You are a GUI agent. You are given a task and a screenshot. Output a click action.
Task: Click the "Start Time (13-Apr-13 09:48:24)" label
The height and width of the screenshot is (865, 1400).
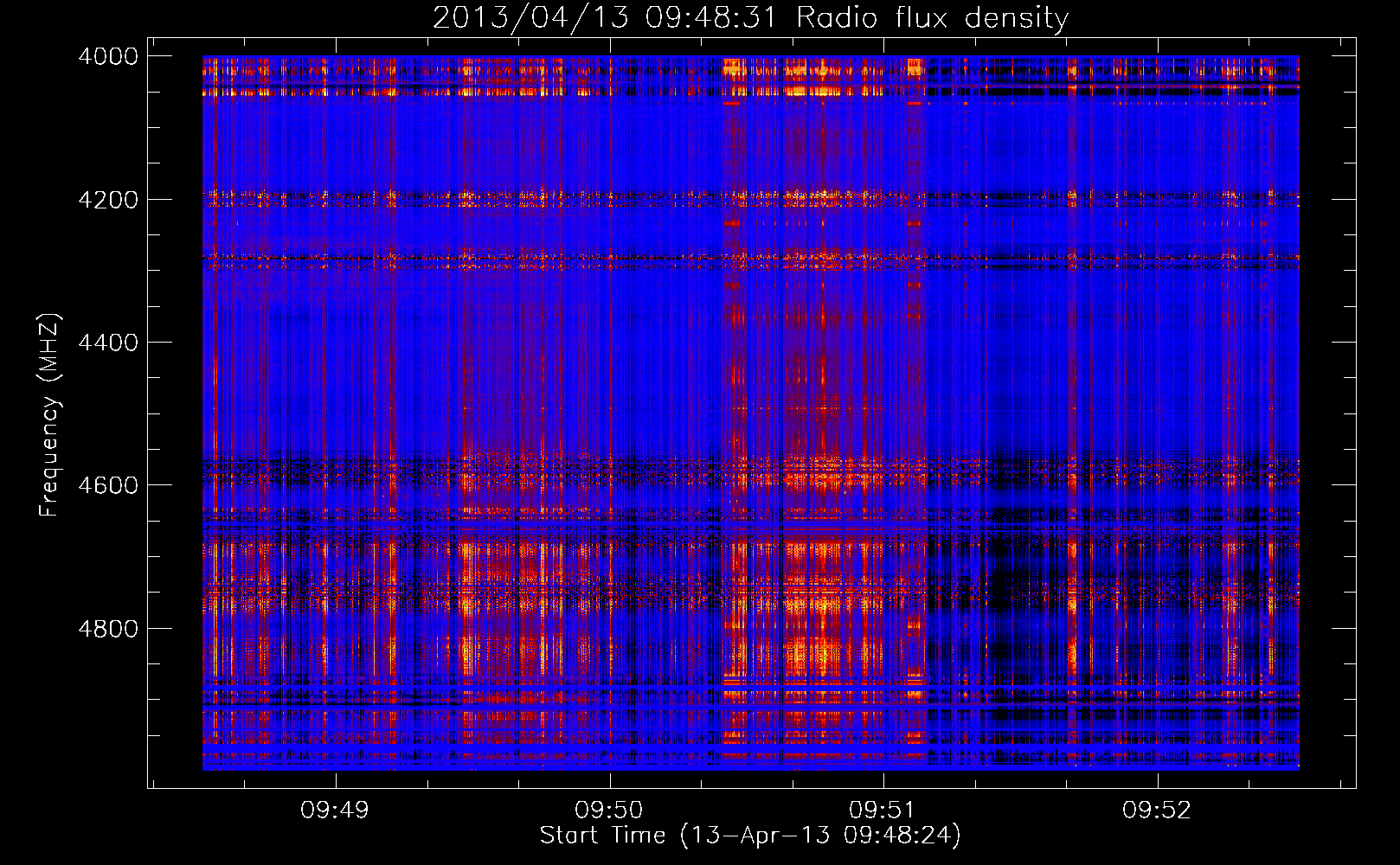[750, 836]
